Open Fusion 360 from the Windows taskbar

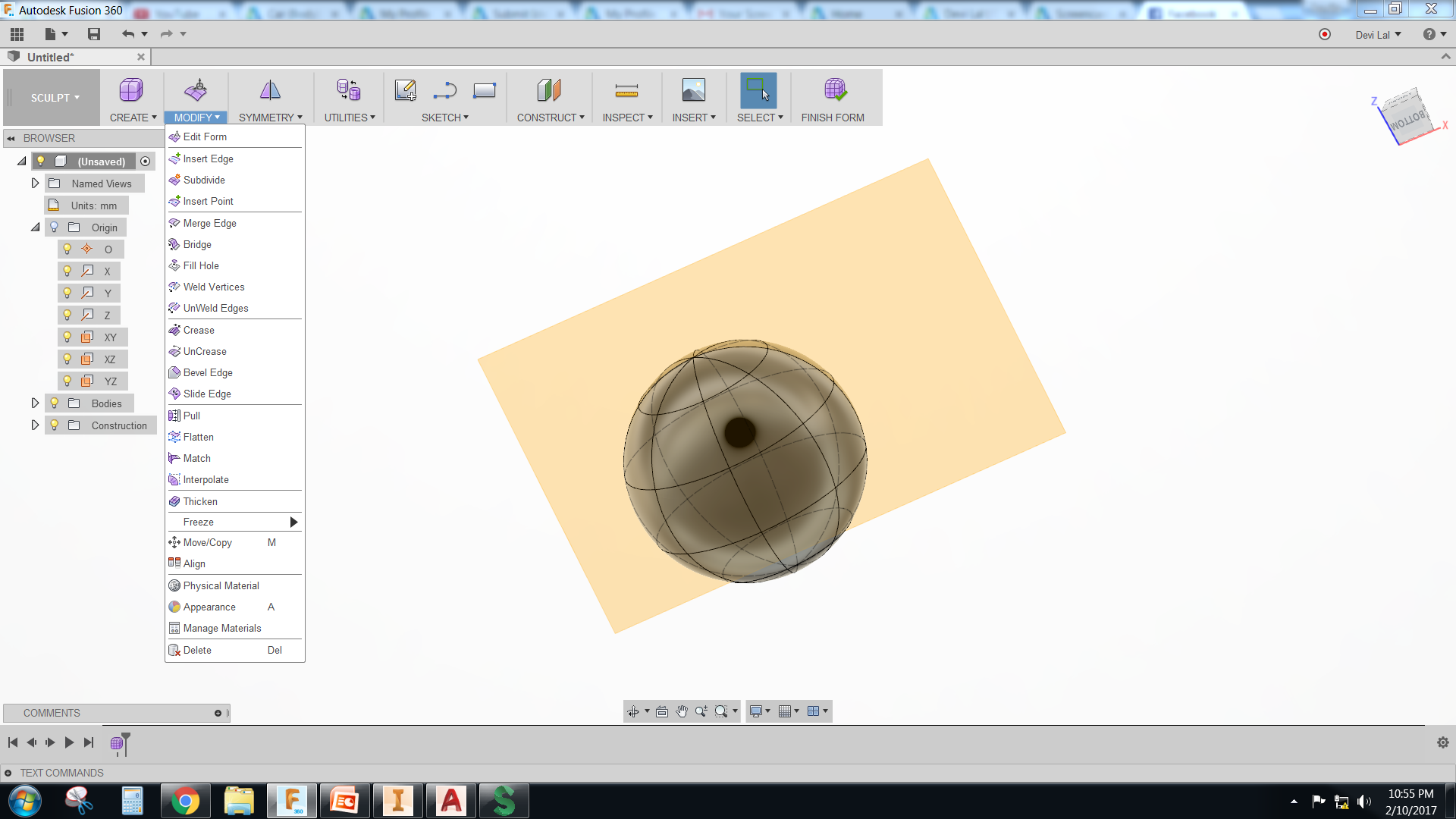pos(292,801)
